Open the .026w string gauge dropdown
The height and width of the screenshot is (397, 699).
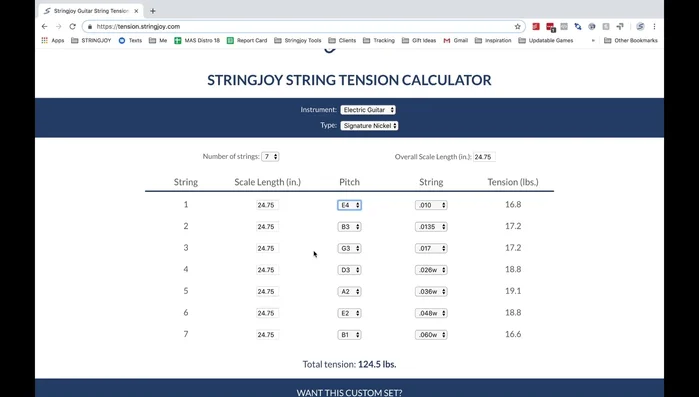pyautogui.click(x=431, y=270)
